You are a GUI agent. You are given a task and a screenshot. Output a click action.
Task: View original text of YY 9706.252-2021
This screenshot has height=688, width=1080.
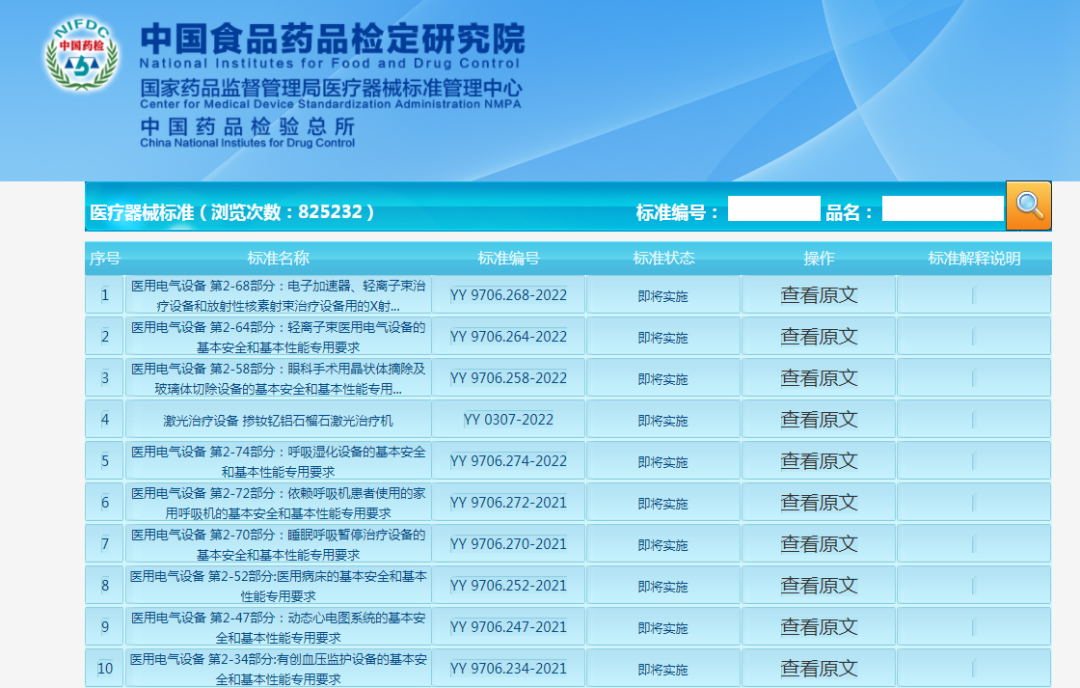coord(819,585)
